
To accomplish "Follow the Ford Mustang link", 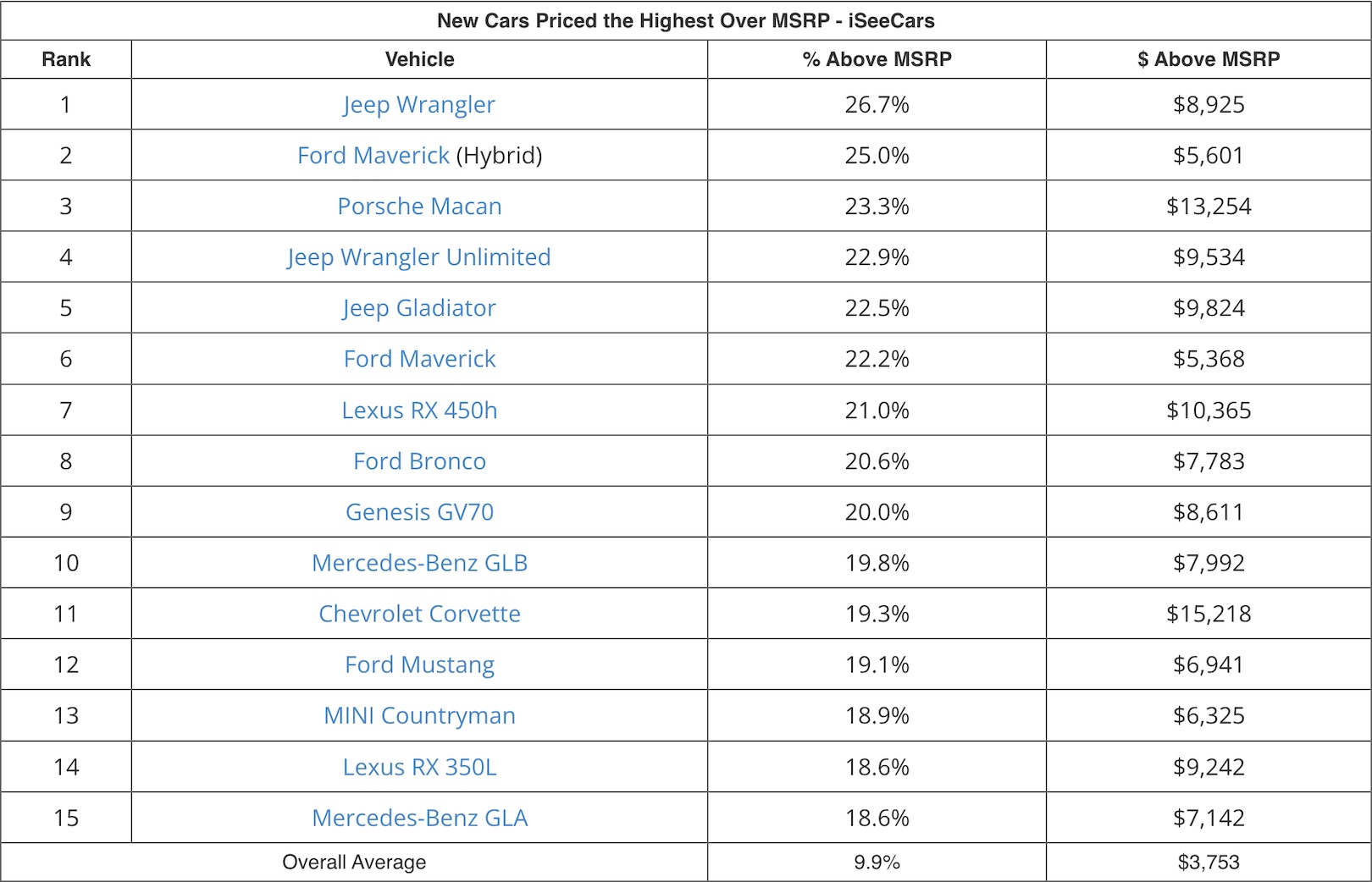I will click(419, 664).
